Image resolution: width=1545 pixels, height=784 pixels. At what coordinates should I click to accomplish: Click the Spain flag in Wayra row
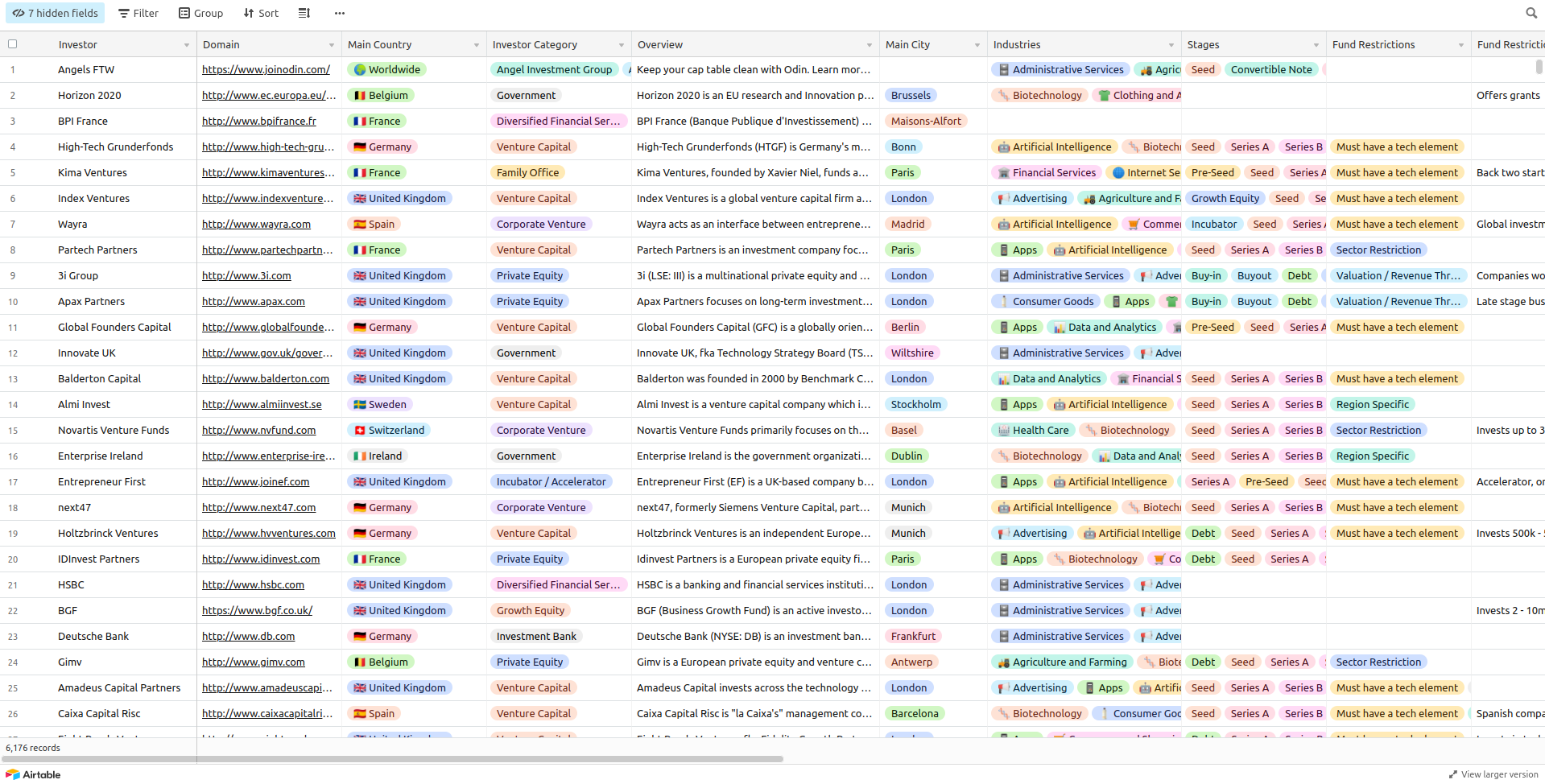click(360, 225)
